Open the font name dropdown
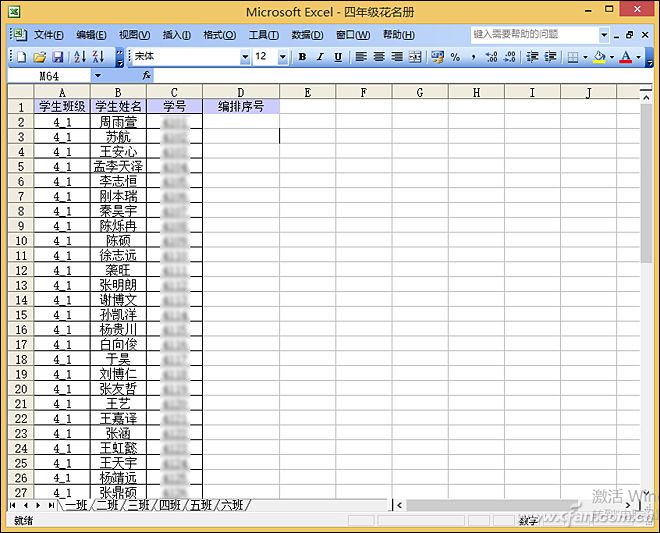 (x=245, y=57)
